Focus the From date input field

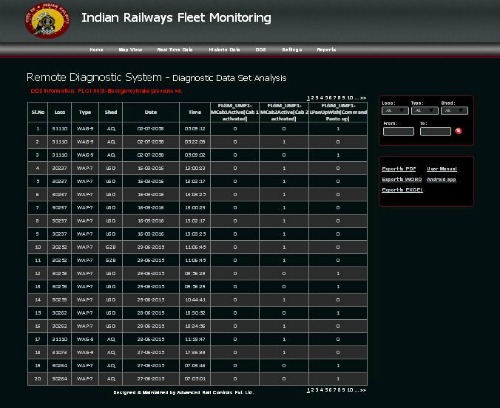tap(398, 131)
